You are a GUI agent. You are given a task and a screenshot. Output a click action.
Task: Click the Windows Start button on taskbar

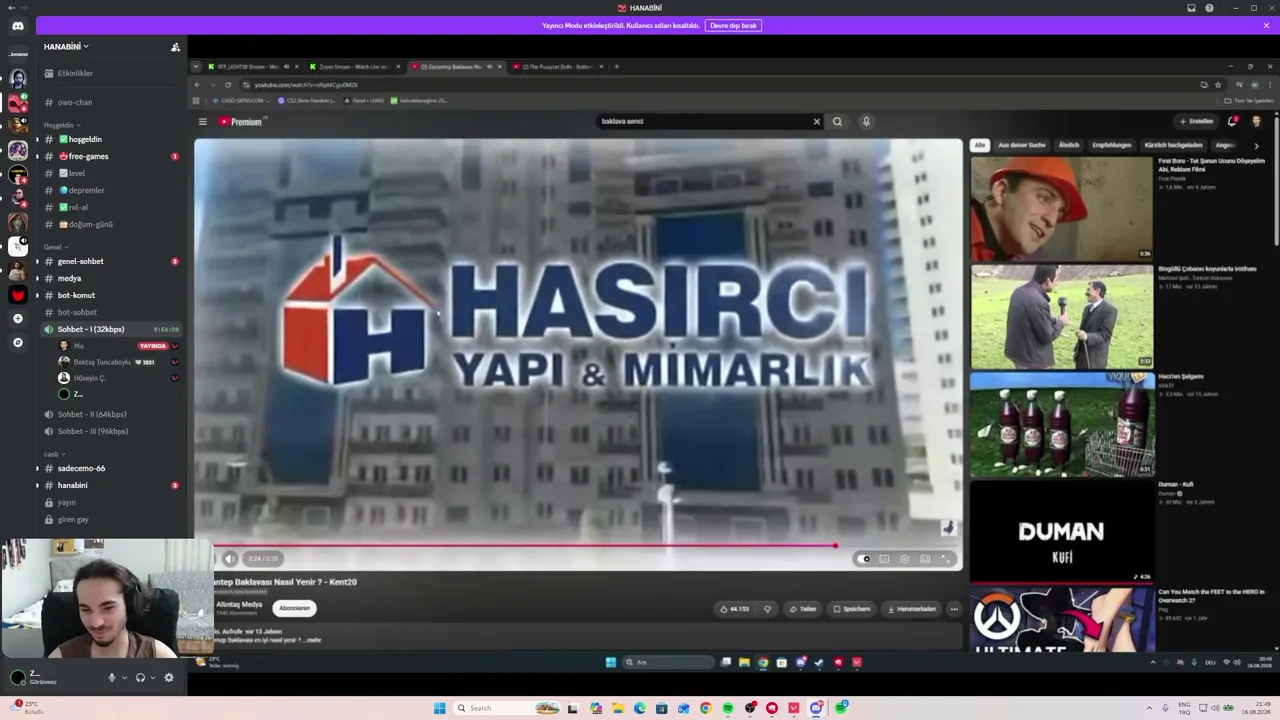(439, 708)
